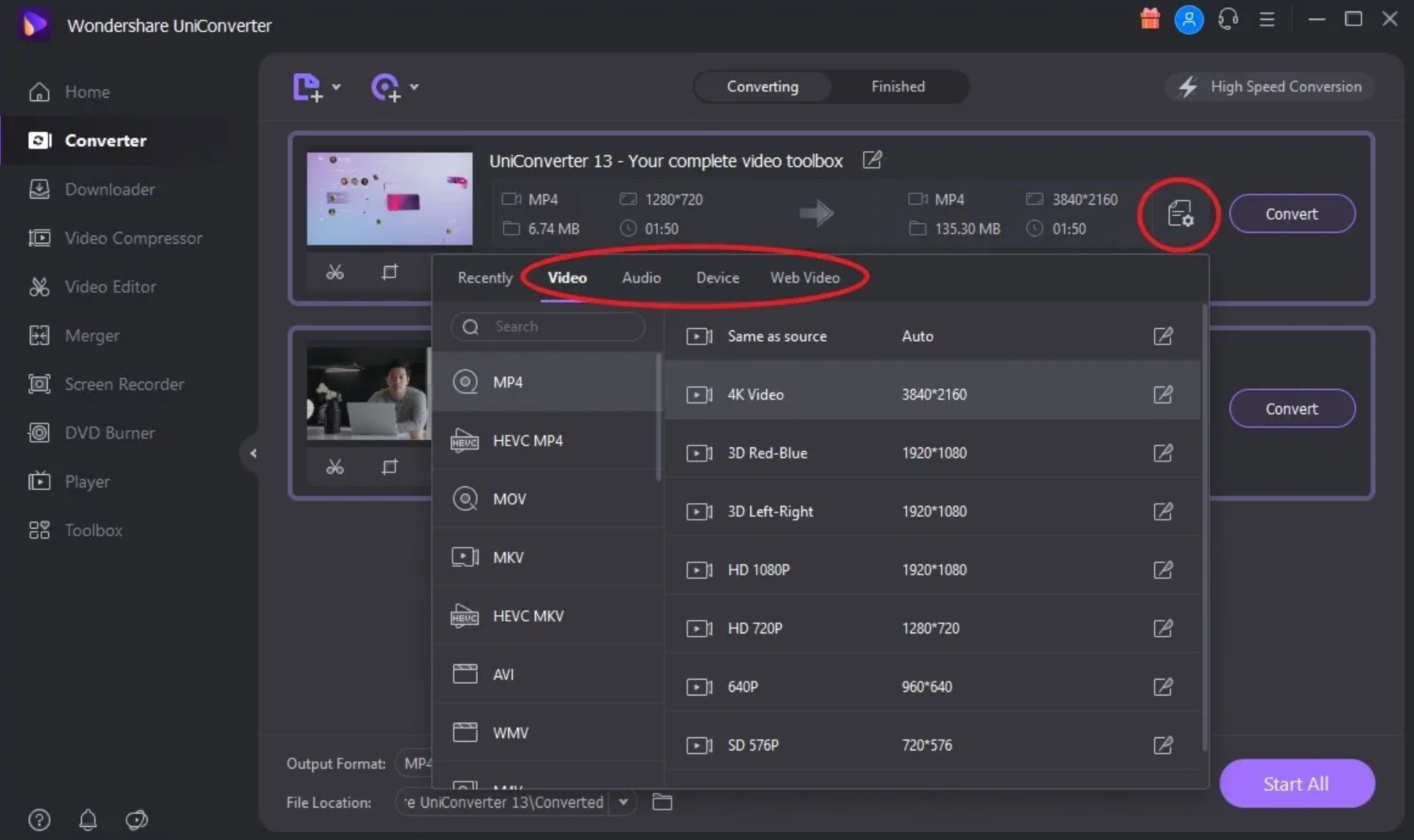Trim first video with scissors icon
The image size is (1414, 840).
click(x=335, y=272)
